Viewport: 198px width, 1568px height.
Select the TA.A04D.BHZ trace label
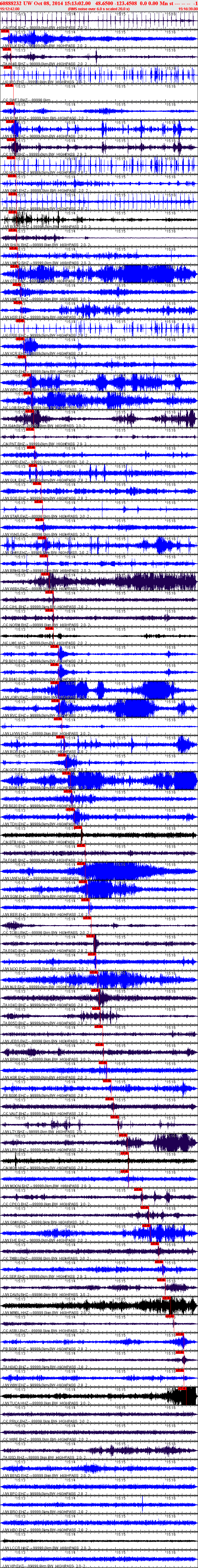45,64
